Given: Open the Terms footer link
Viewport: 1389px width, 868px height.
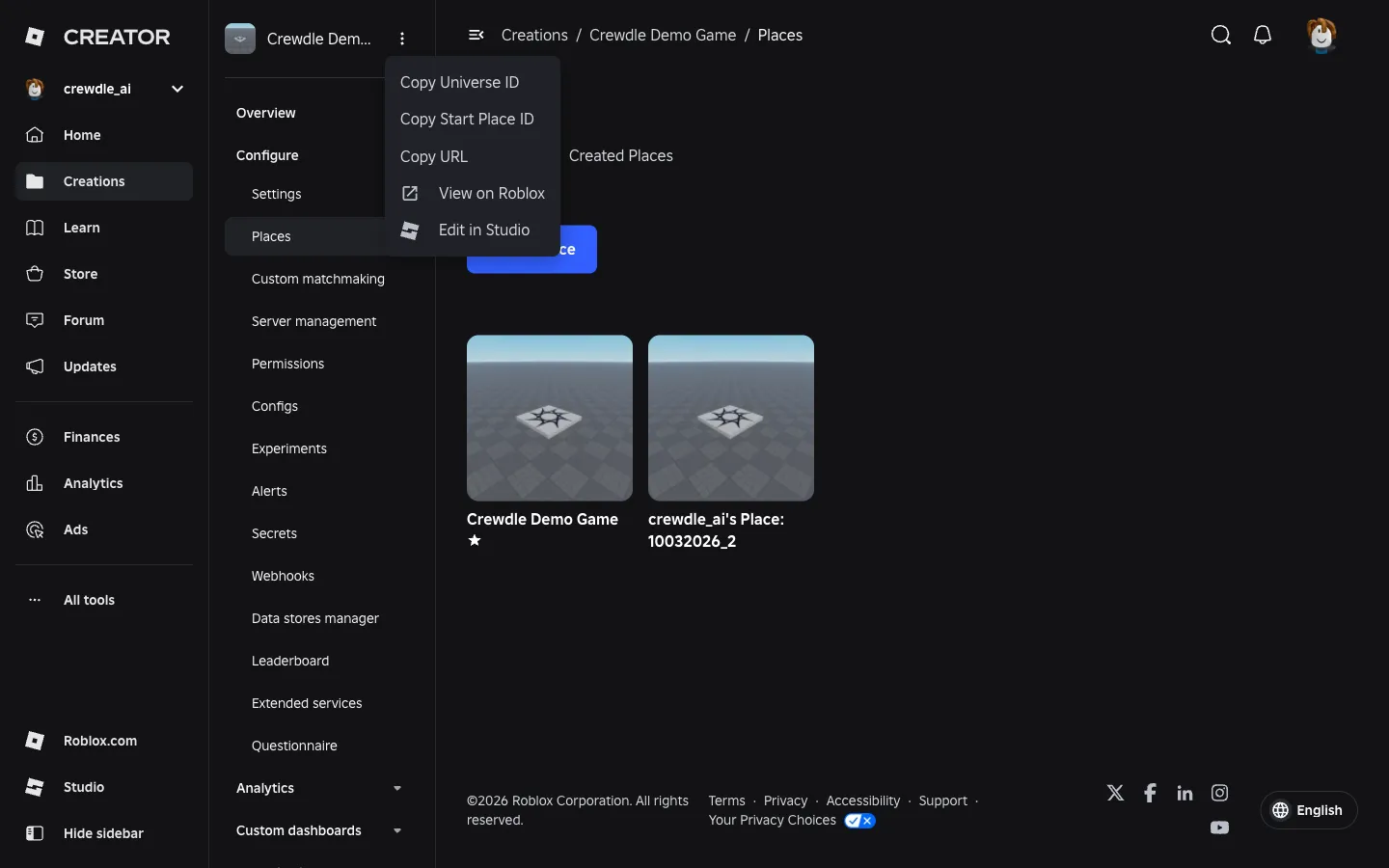Looking at the screenshot, I should click(x=726, y=800).
